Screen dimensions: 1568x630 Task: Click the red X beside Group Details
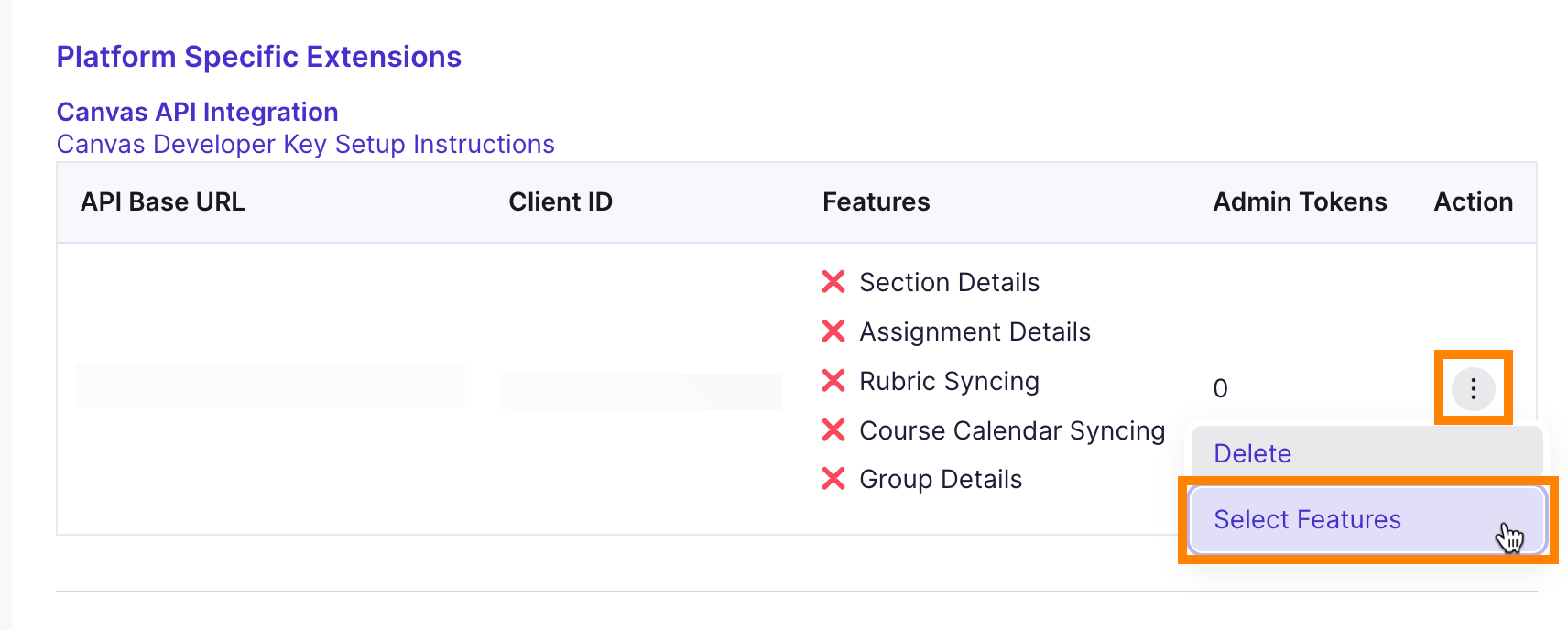click(833, 478)
